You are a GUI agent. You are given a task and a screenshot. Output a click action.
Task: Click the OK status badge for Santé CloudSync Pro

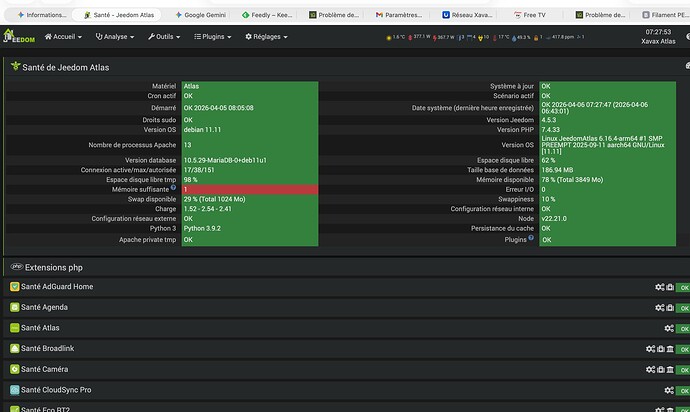click(683, 390)
